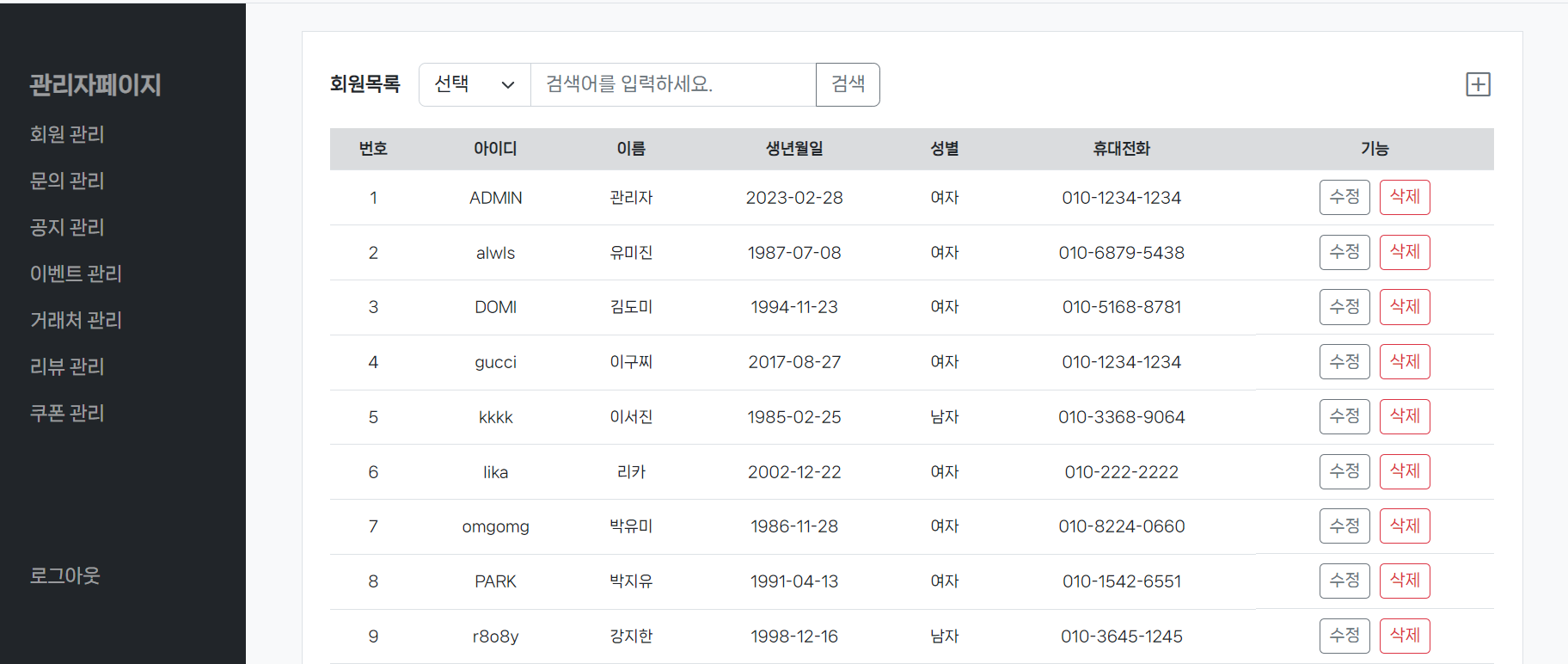This screenshot has height=664, width=1568.
Task: Delete the lika member with 삭제
Action: 1405,471
